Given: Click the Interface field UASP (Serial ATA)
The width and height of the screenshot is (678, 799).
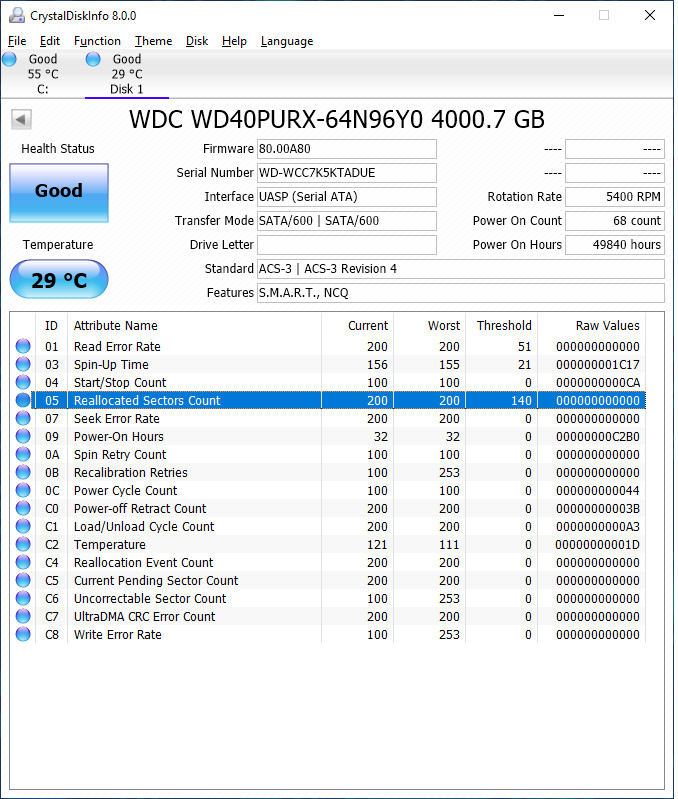Looking at the screenshot, I should click(346, 197).
